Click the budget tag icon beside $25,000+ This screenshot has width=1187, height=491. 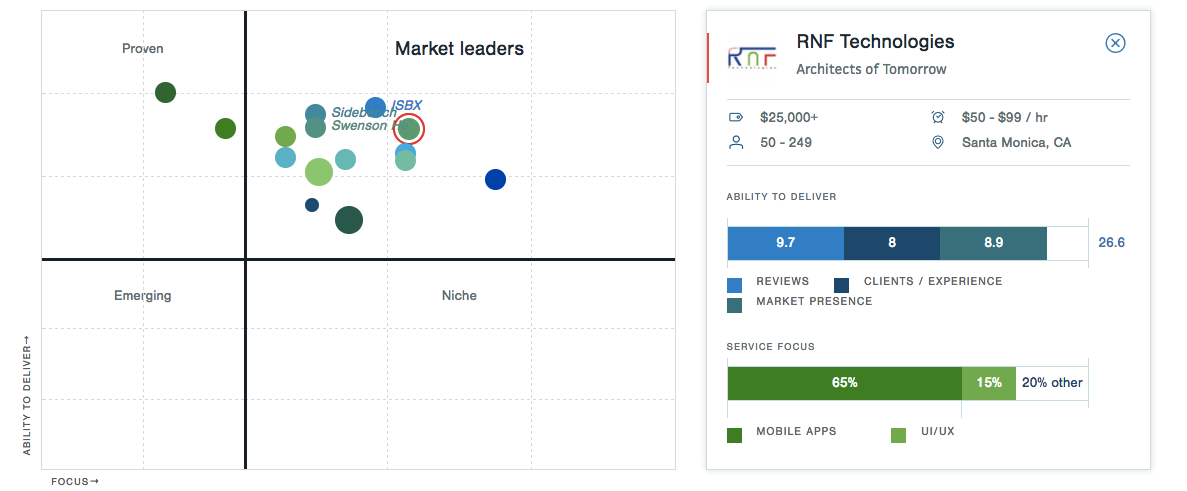tap(735, 118)
